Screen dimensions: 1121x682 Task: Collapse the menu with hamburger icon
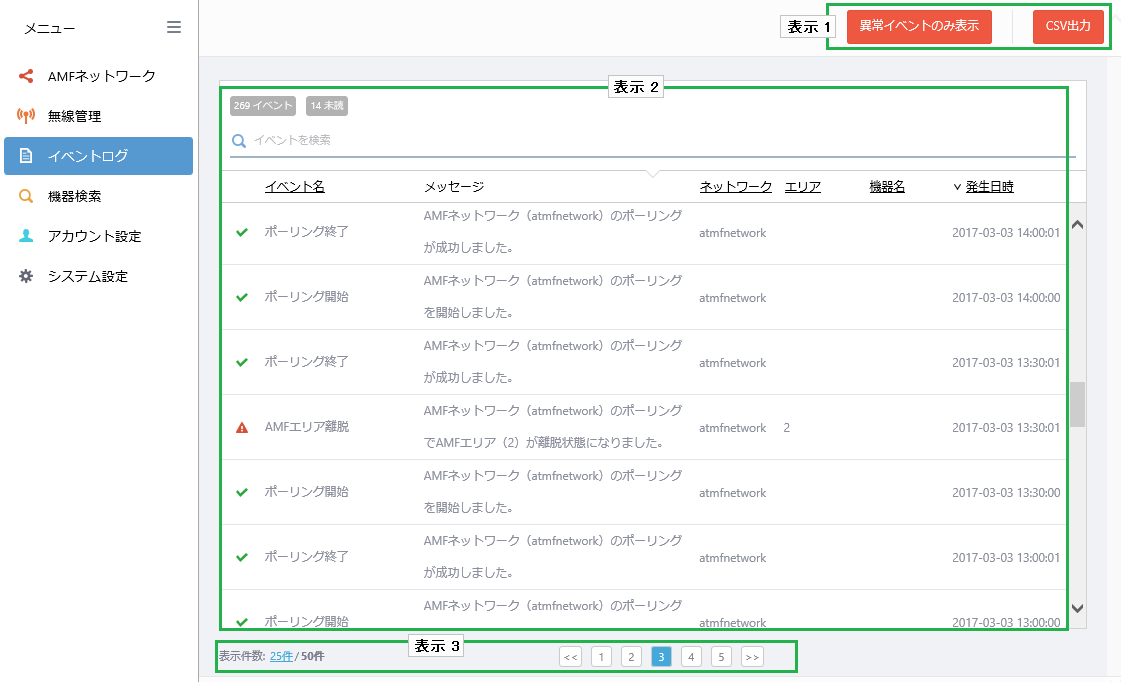coord(174,27)
